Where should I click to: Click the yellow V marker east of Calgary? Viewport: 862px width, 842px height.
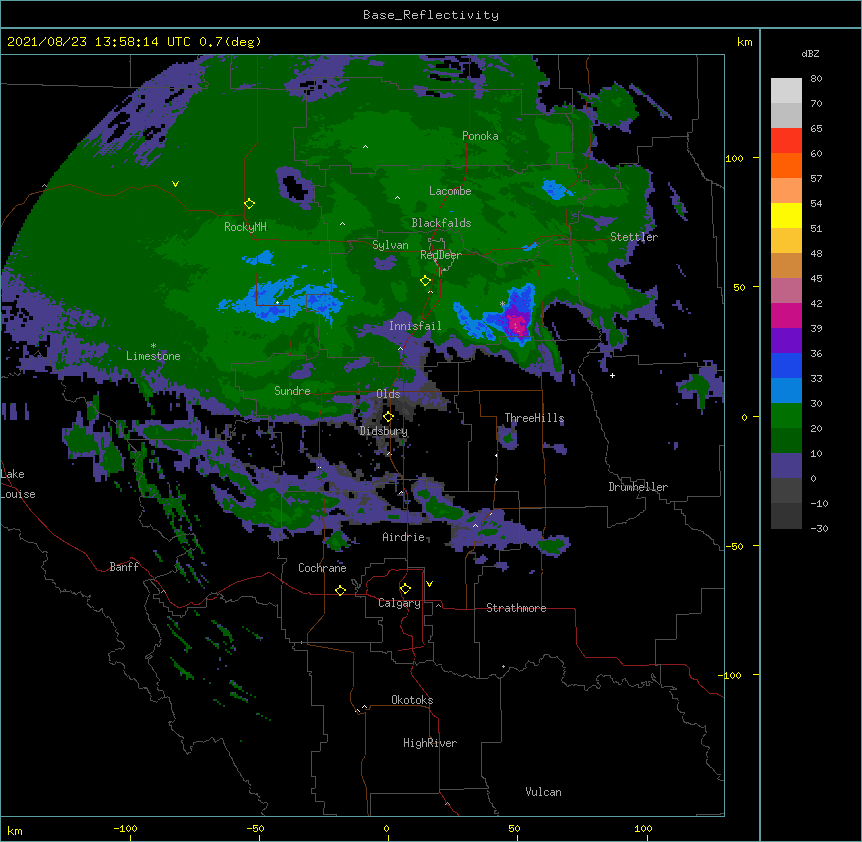(429, 584)
